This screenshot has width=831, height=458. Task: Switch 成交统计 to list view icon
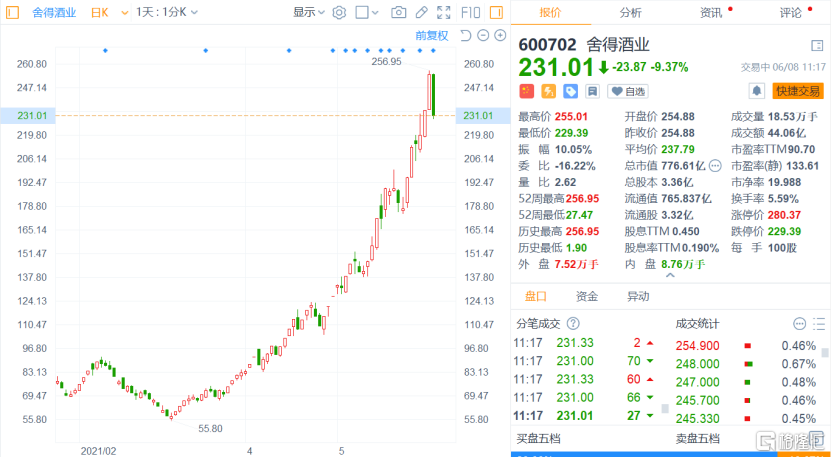[819, 323]
